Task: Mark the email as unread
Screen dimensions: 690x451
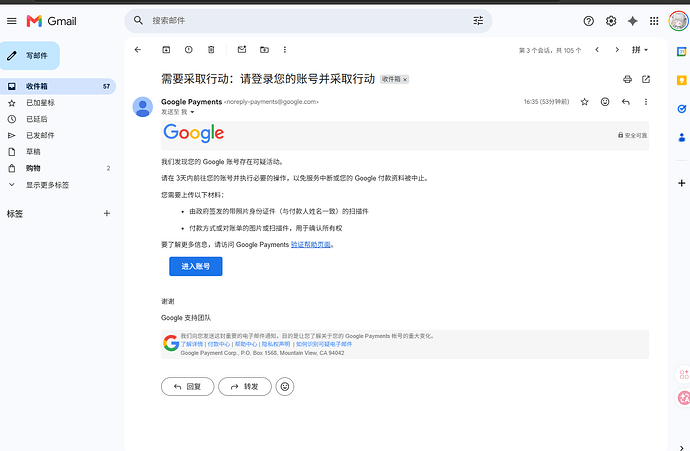Action: [242, 50]
